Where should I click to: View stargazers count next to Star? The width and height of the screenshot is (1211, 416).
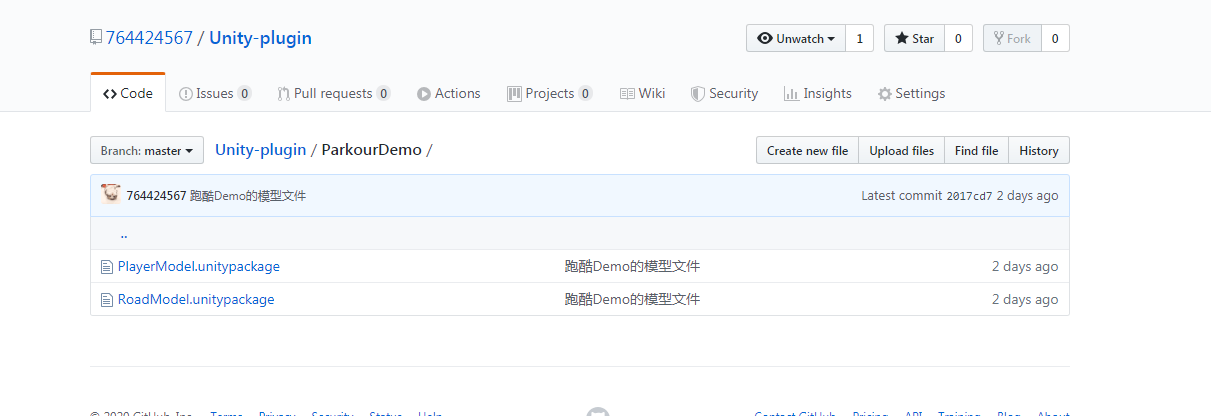click(x=958, y=38)
